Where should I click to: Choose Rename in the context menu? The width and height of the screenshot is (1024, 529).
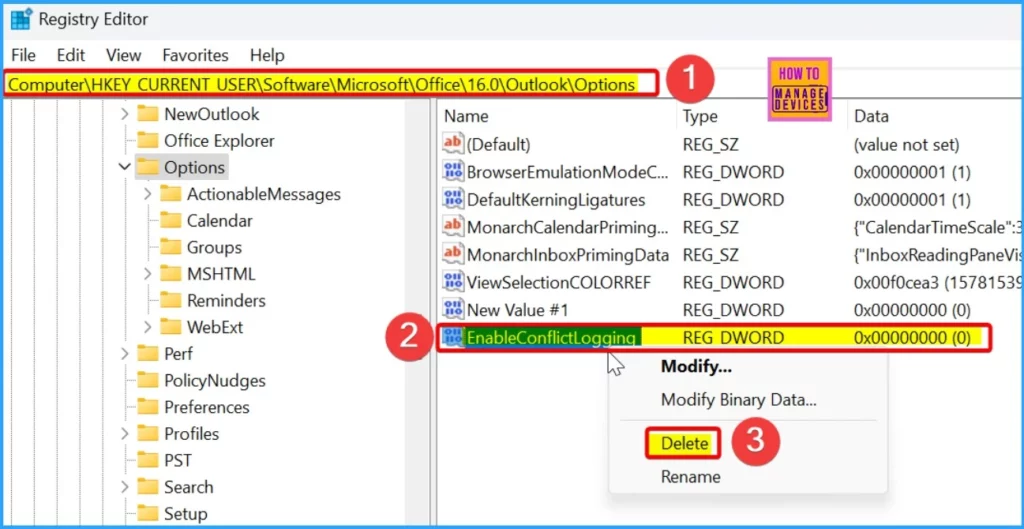(690, 477)
